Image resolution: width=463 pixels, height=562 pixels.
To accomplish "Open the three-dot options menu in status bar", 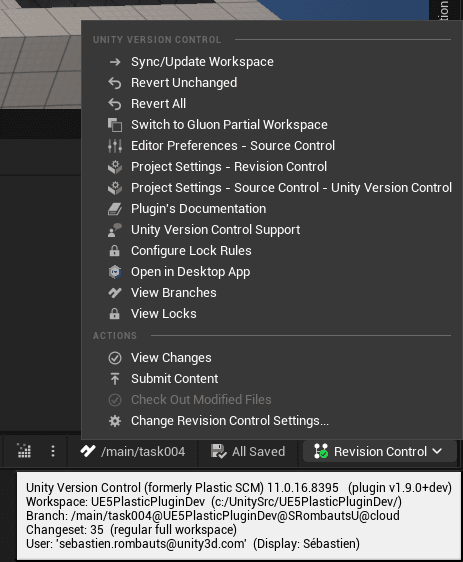I will click(x=53, y=451).
